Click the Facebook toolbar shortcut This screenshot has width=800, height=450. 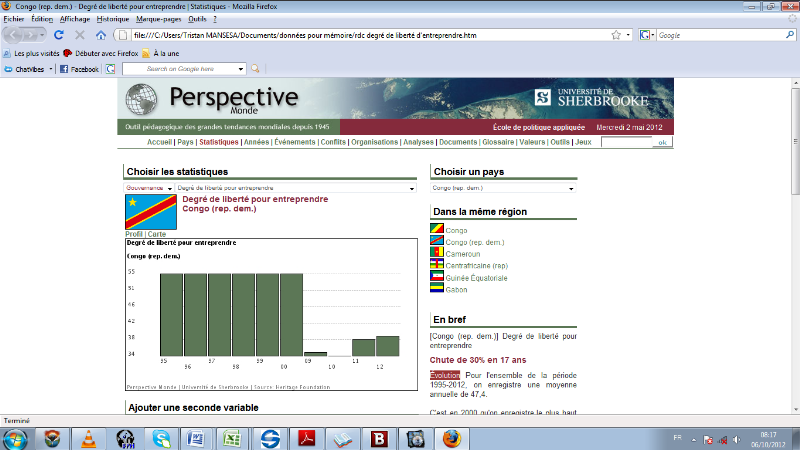click(79, 69)
